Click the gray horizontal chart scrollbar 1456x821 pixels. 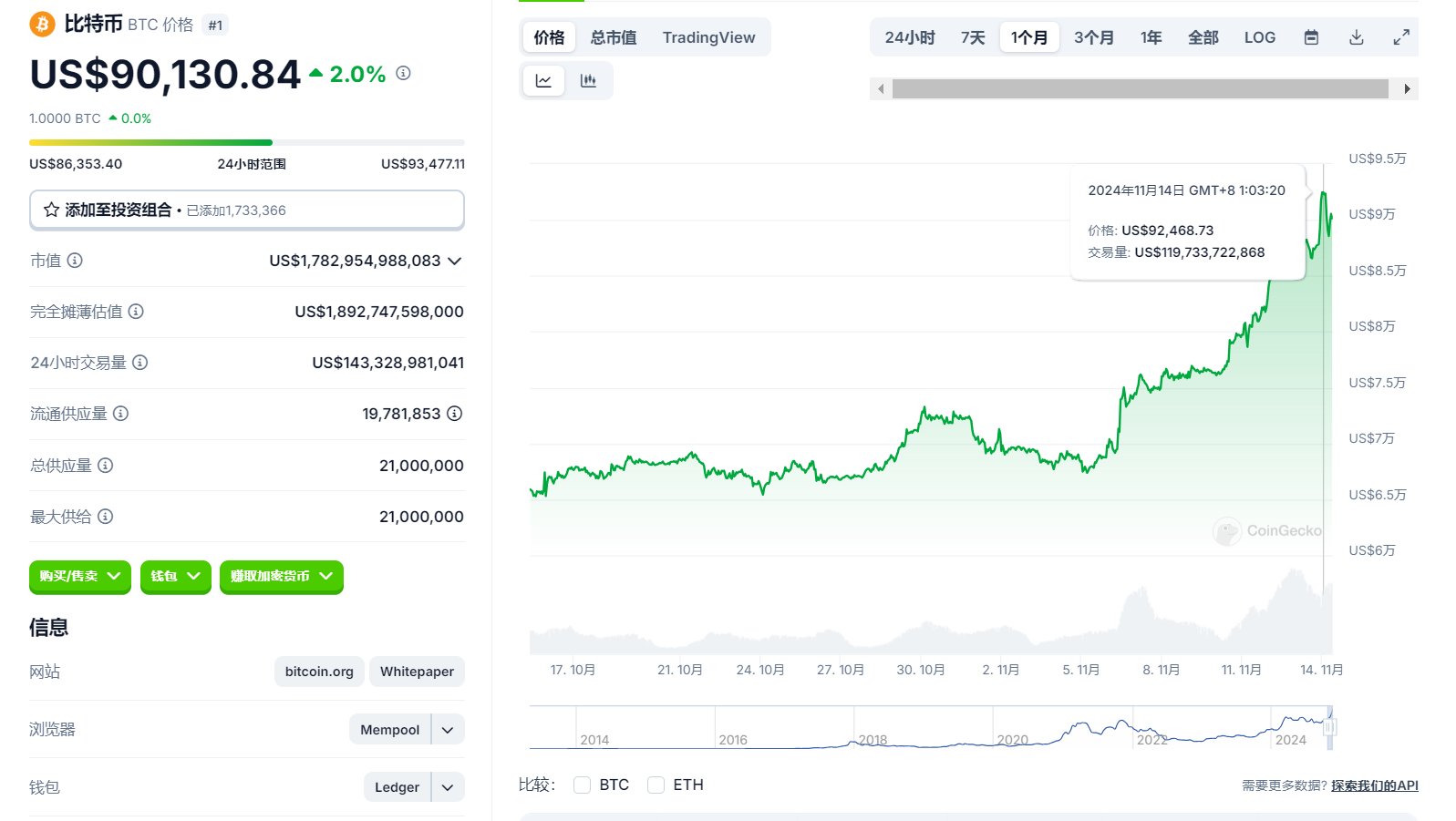[x=1140, y=88]
